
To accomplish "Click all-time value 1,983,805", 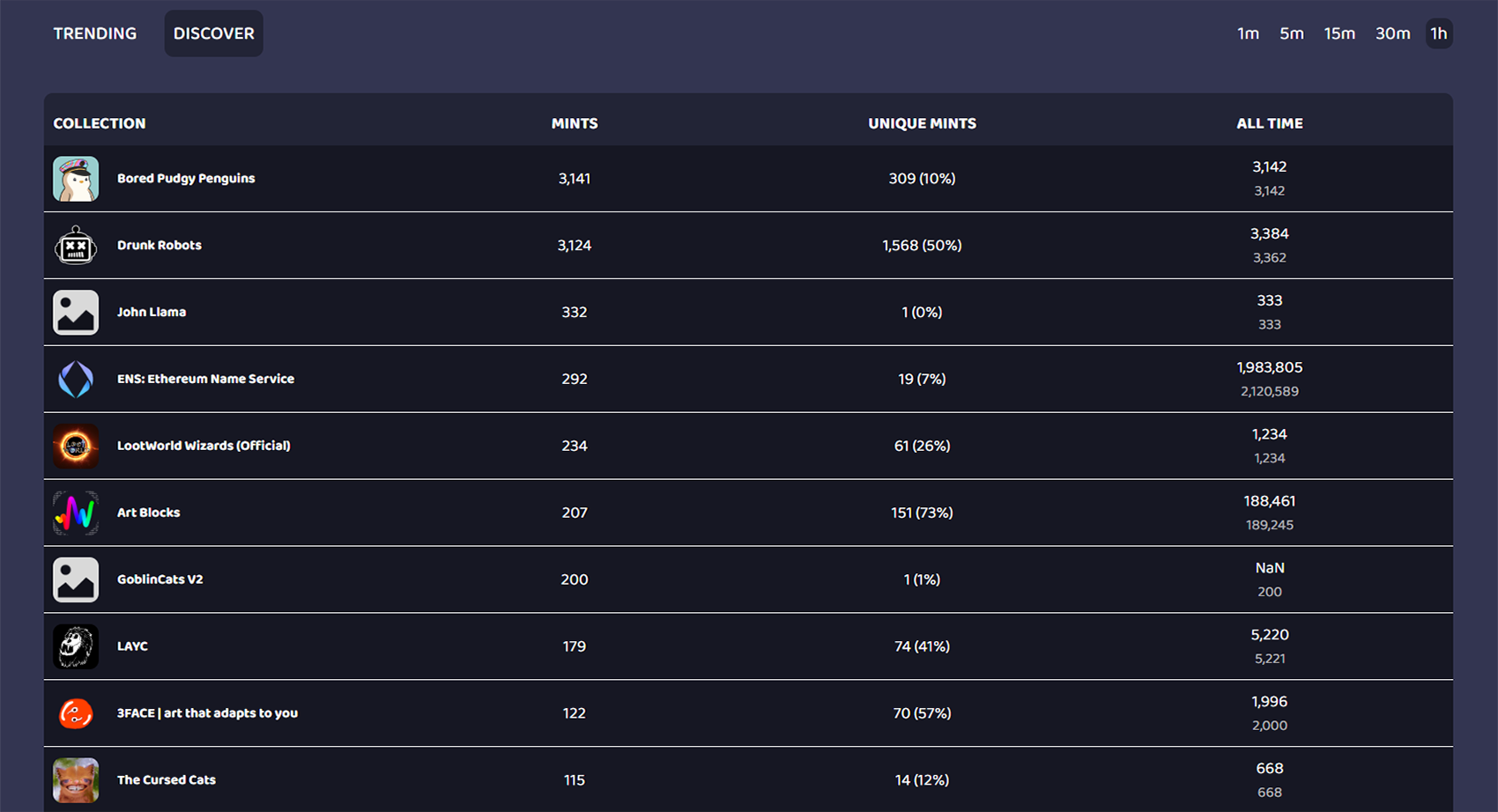I will (1270, 368).
